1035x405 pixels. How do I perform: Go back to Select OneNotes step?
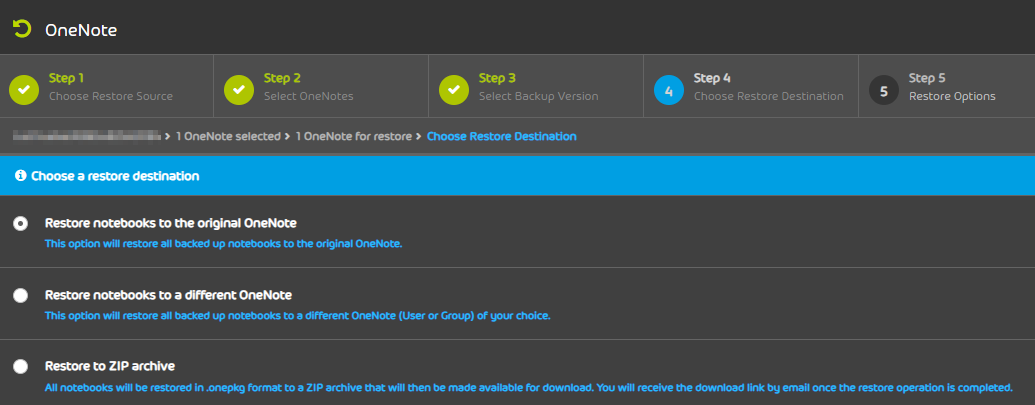click(x=308, y=97)
